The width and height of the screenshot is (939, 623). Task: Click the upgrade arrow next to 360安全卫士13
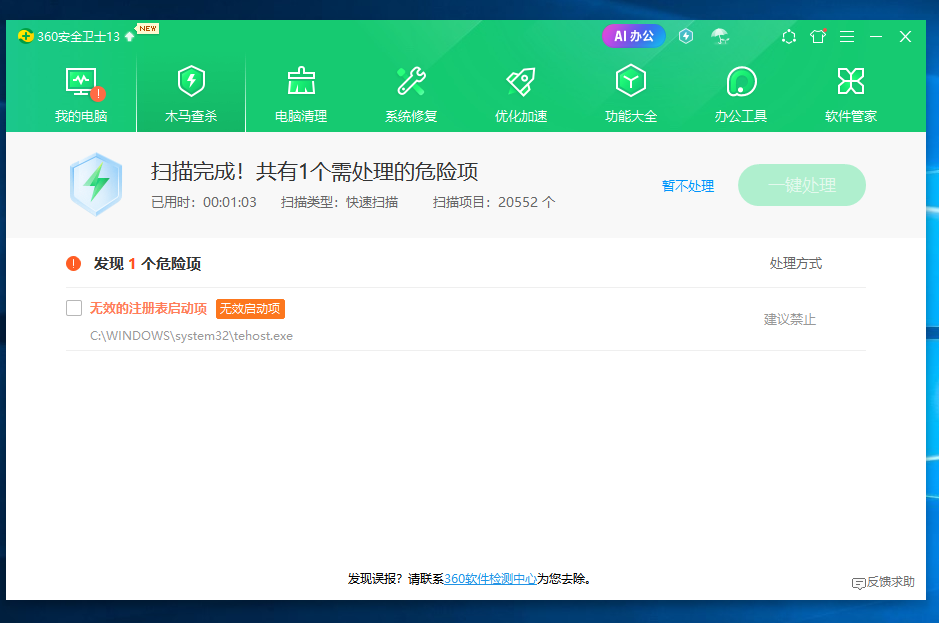click(129, 37)
